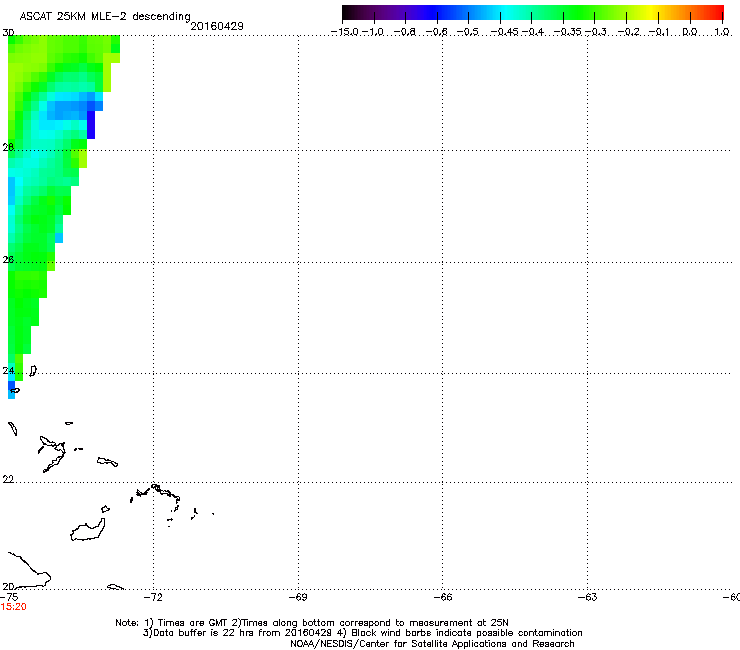Viewport: 740px width, 650px height.
Task: Click the '30' latitude axis label
Action: click(x=8, y=33)
